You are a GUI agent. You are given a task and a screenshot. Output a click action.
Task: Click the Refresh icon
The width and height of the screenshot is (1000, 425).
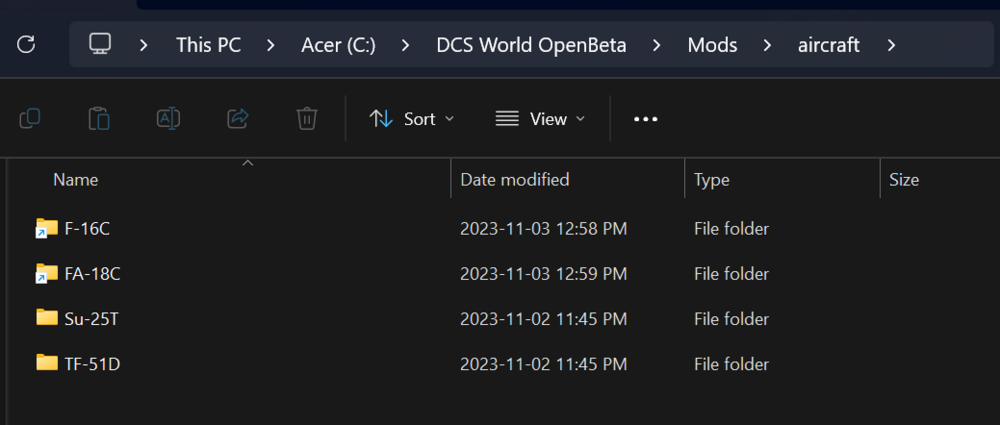(27, 45)
